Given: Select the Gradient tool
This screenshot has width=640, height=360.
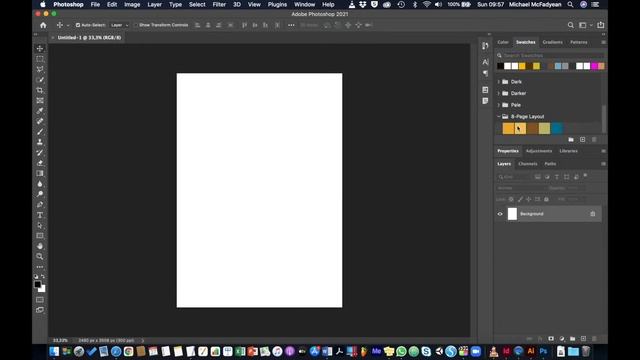Looking at the screenshot, I should (x=40, y=173).
